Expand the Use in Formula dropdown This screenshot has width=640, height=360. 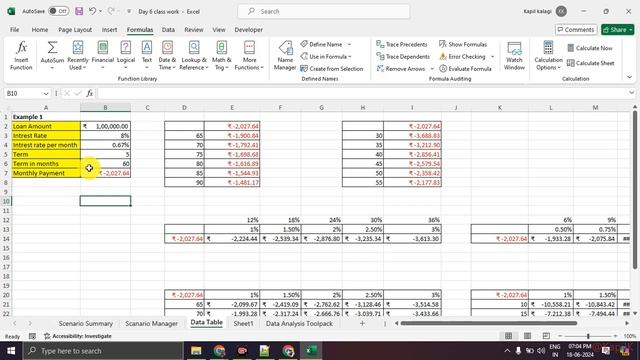(x=350, y=56)
